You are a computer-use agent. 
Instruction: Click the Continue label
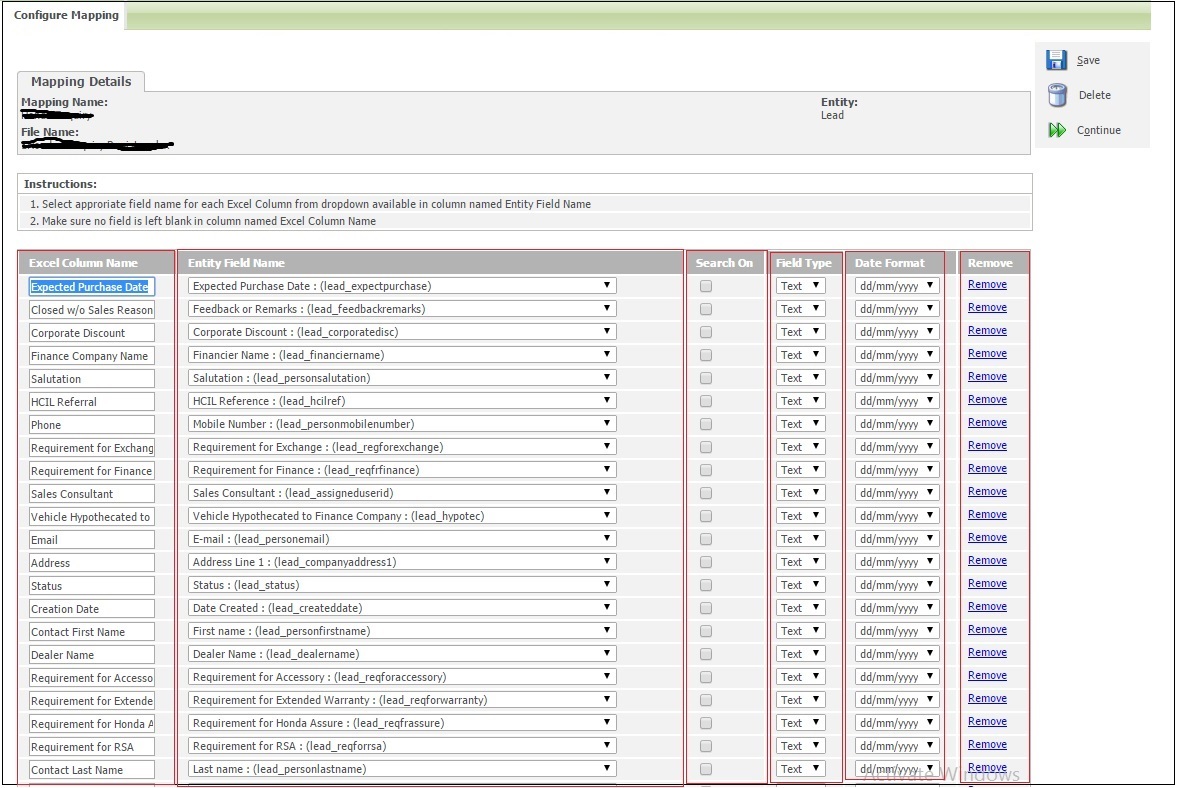point(1098,130)
